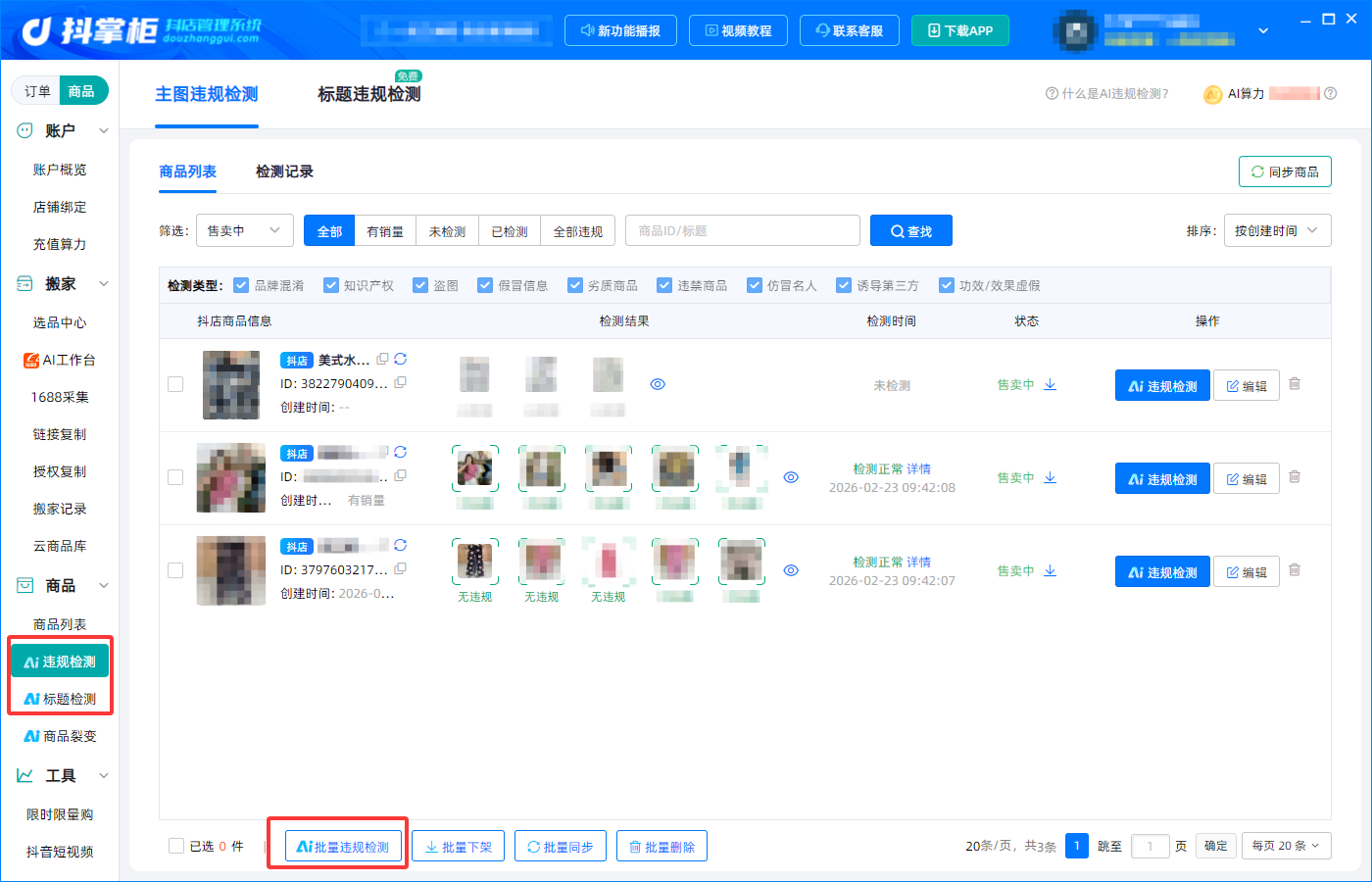The width and height of the screenshot is (1372, 882).
Task: Collapse the 商品 sidebar section
Action: click(x=104, y=585)
